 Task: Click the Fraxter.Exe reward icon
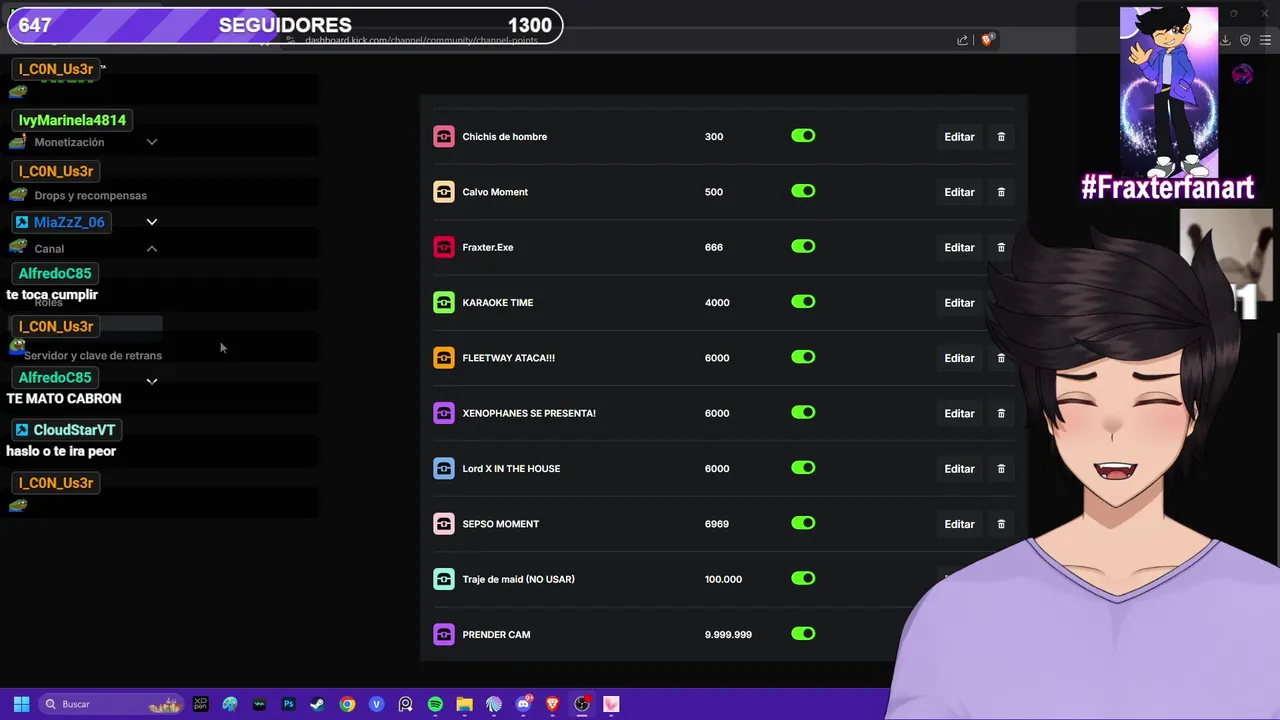click(443, 247)
